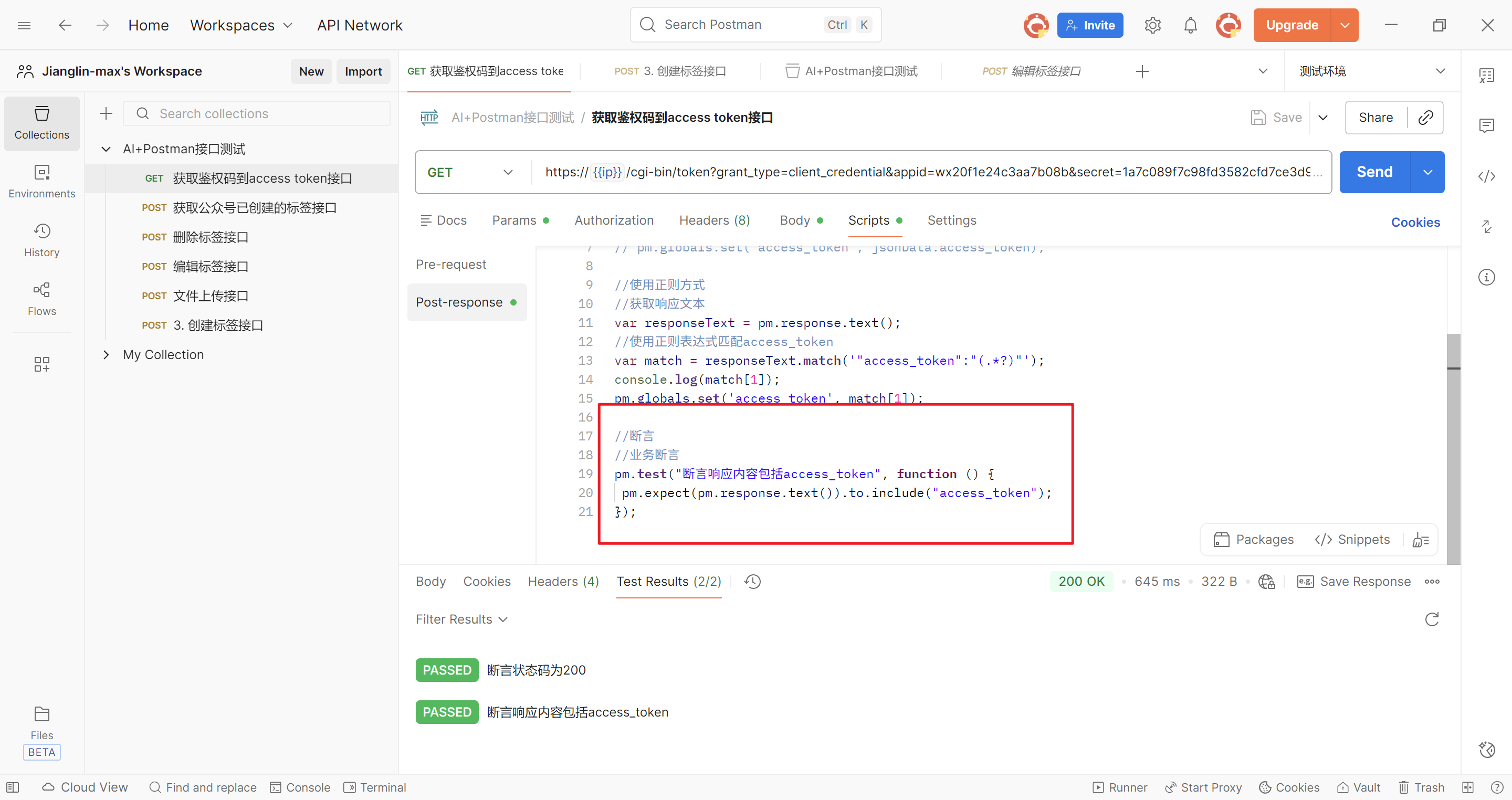1512x800 pixels.
Task: Select the Pre-request script section
Action: (x=451, y=264)
